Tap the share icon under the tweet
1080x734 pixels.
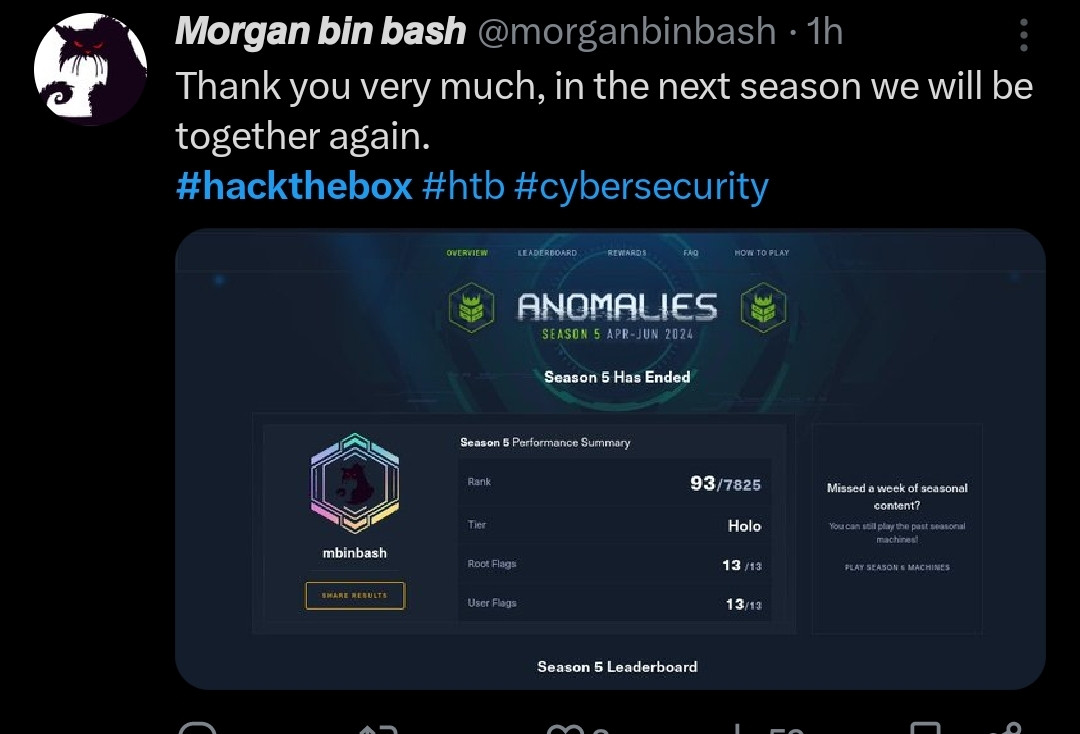(1010, 729)
